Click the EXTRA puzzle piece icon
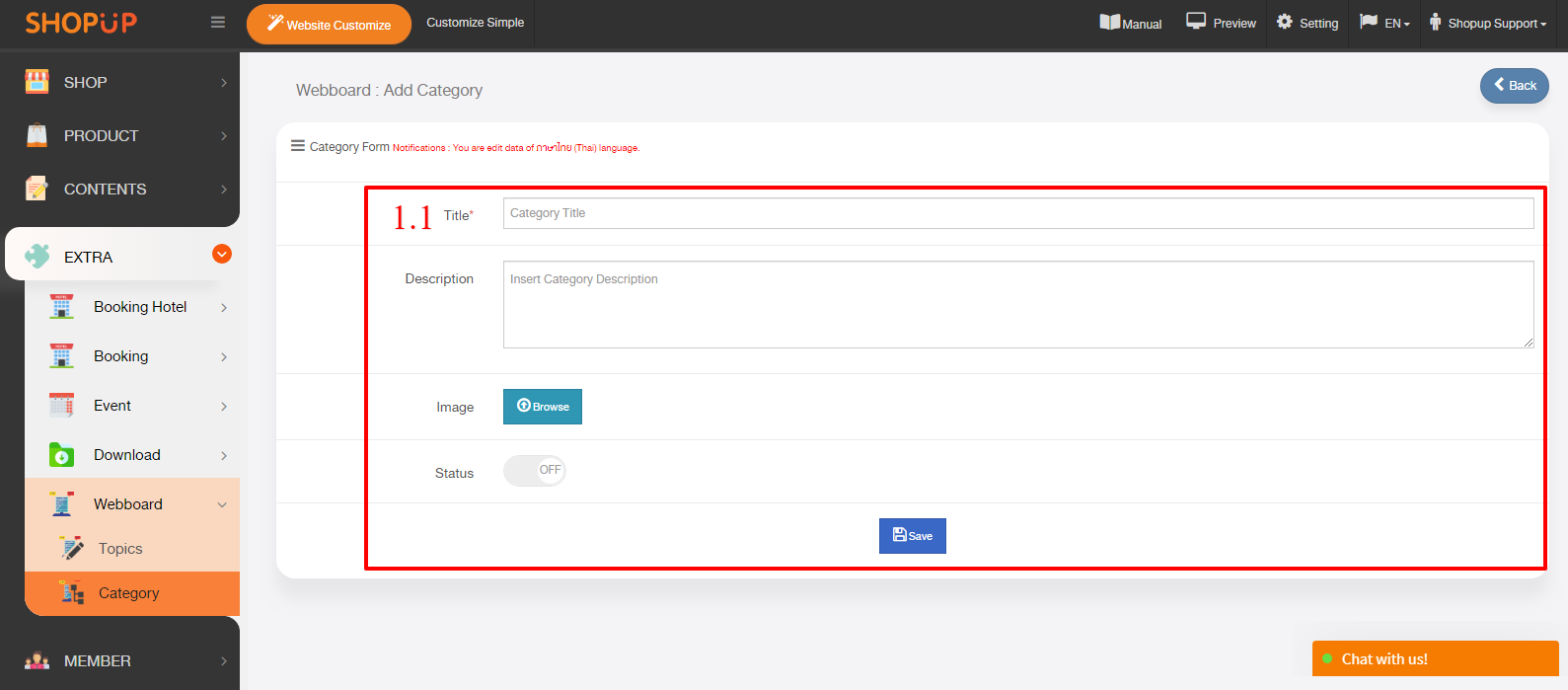The height and width of the screenshot is (690, 1568). 37,257
